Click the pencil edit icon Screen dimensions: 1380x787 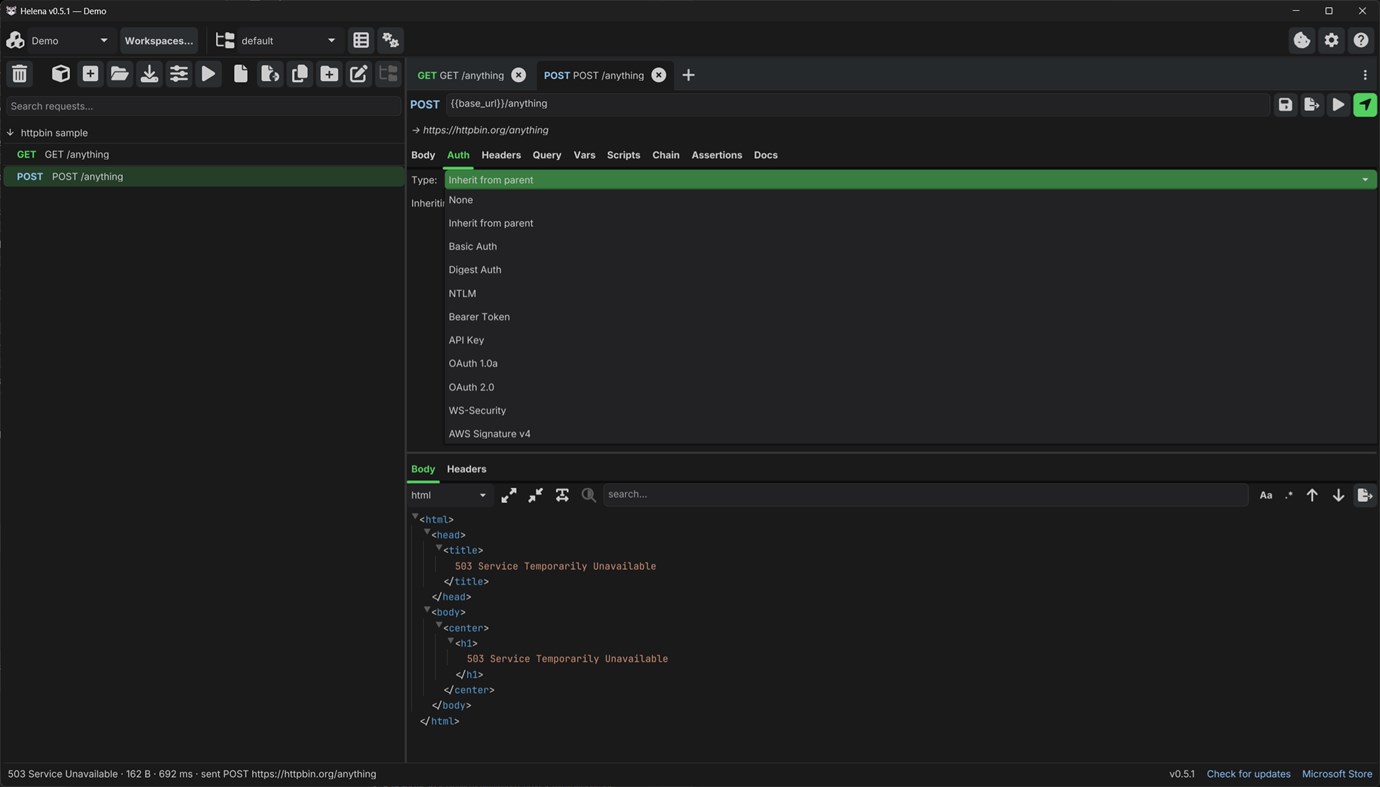point(358,74)
